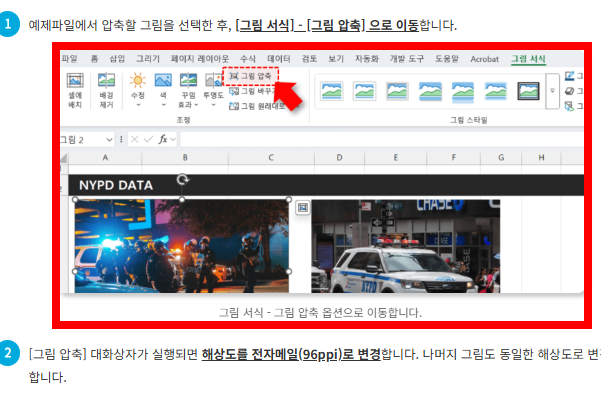Switch to the 자동화 tab
Viewport: 601px width, 398px height.
pyautogui.click(x=366, y=59)
